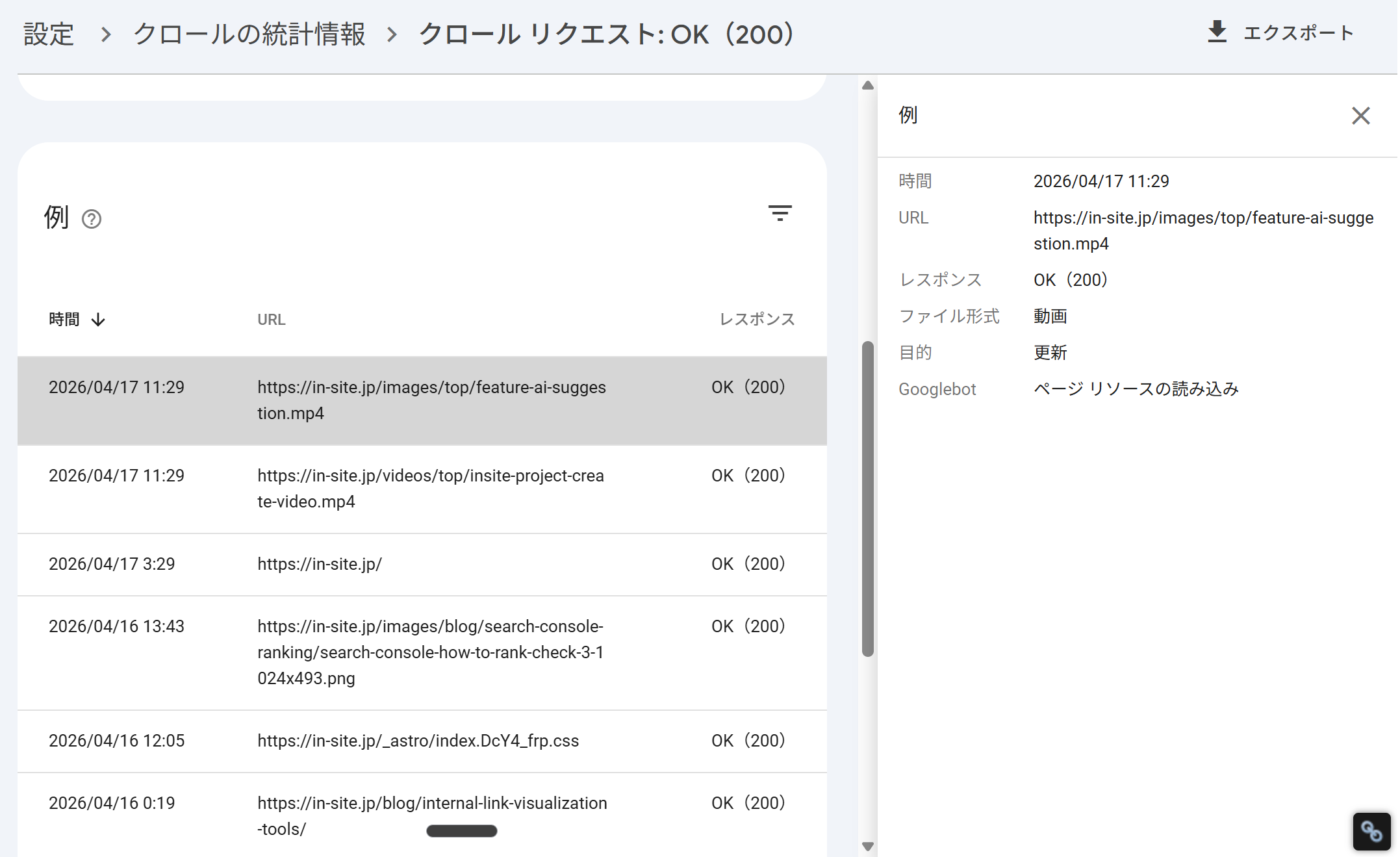Select the internal-link-visualization-tools crawl entry
The width and height of the screenshot is (1400, 857).
pos(422,815)
